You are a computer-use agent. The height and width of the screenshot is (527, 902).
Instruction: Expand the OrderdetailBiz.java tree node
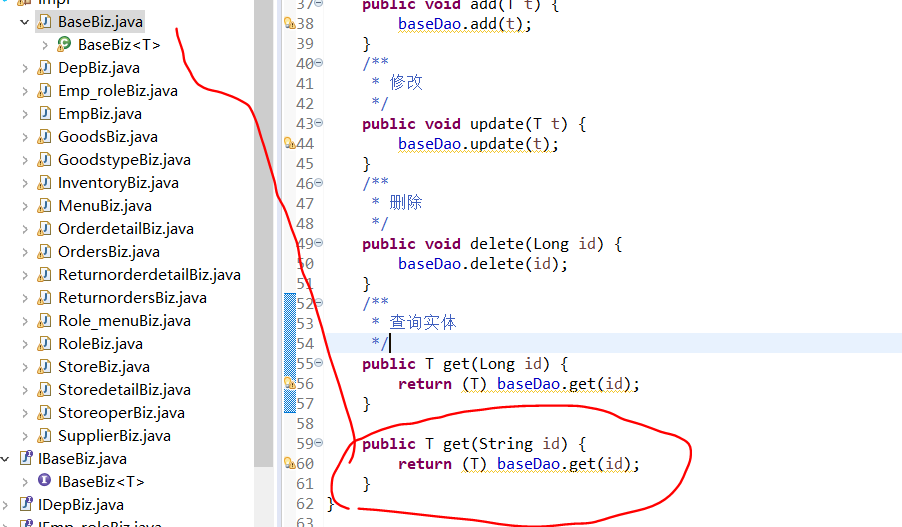click(25, 229)
